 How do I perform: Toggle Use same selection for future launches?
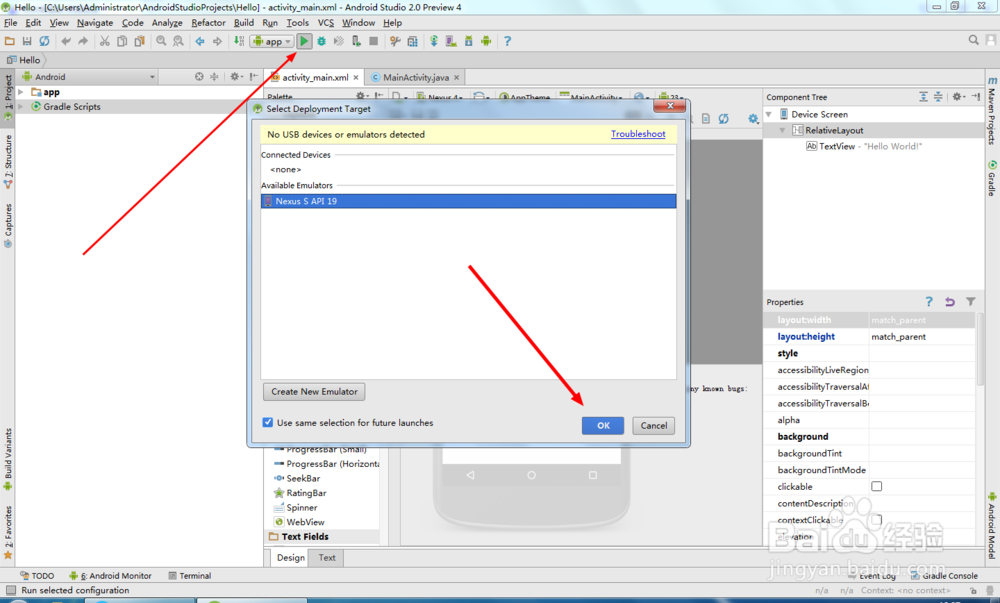tap(268, 422)
